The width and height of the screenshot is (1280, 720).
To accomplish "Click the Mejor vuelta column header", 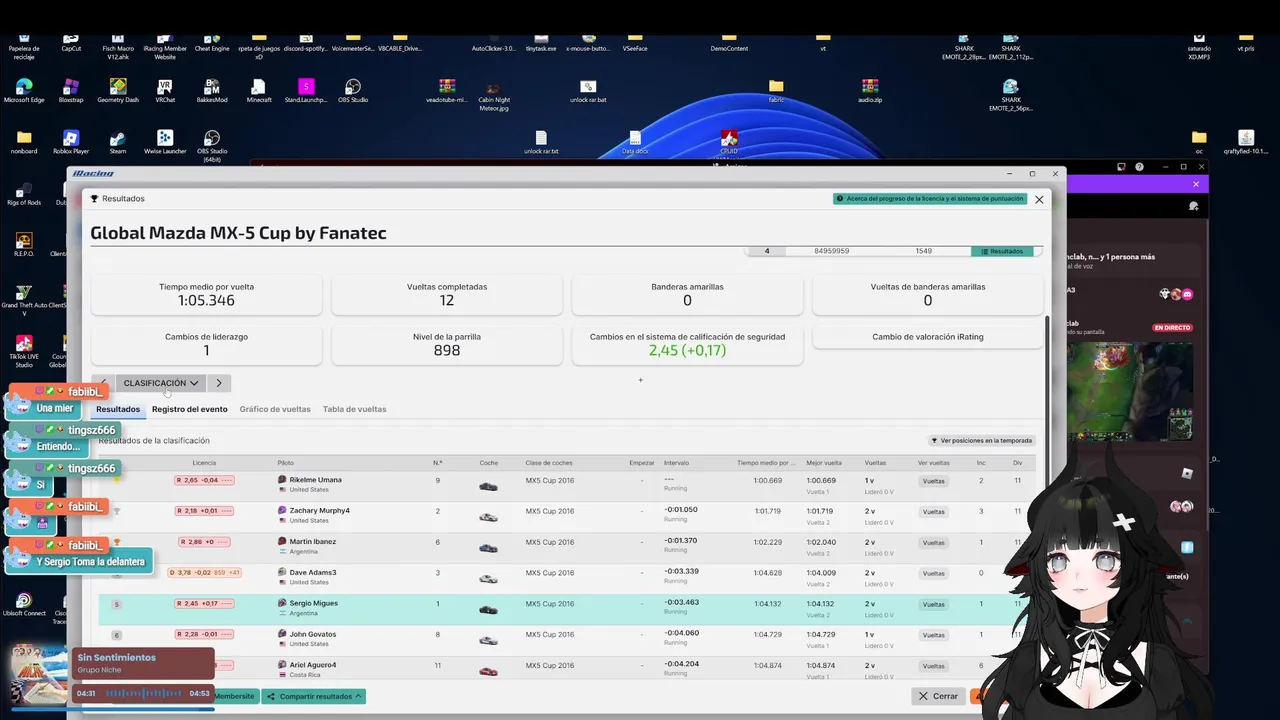I will [824, 463].
